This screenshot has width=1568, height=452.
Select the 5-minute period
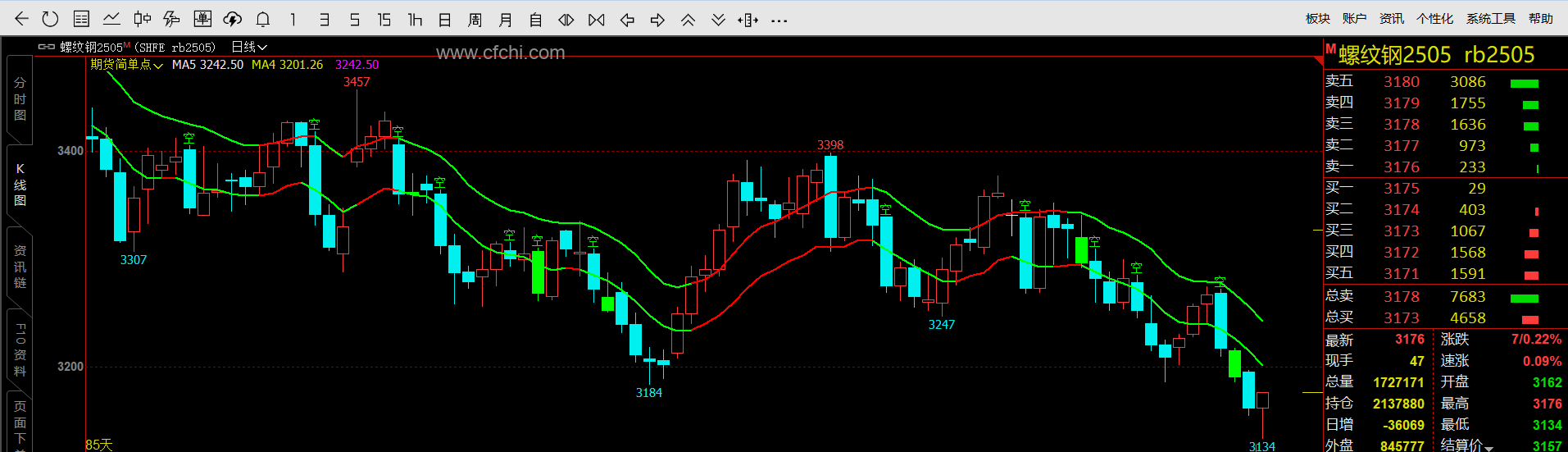coord(354,19)
